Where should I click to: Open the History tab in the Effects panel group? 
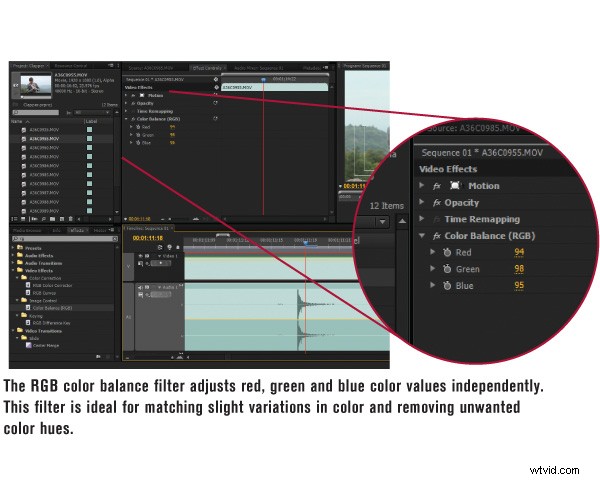(100, 230)
